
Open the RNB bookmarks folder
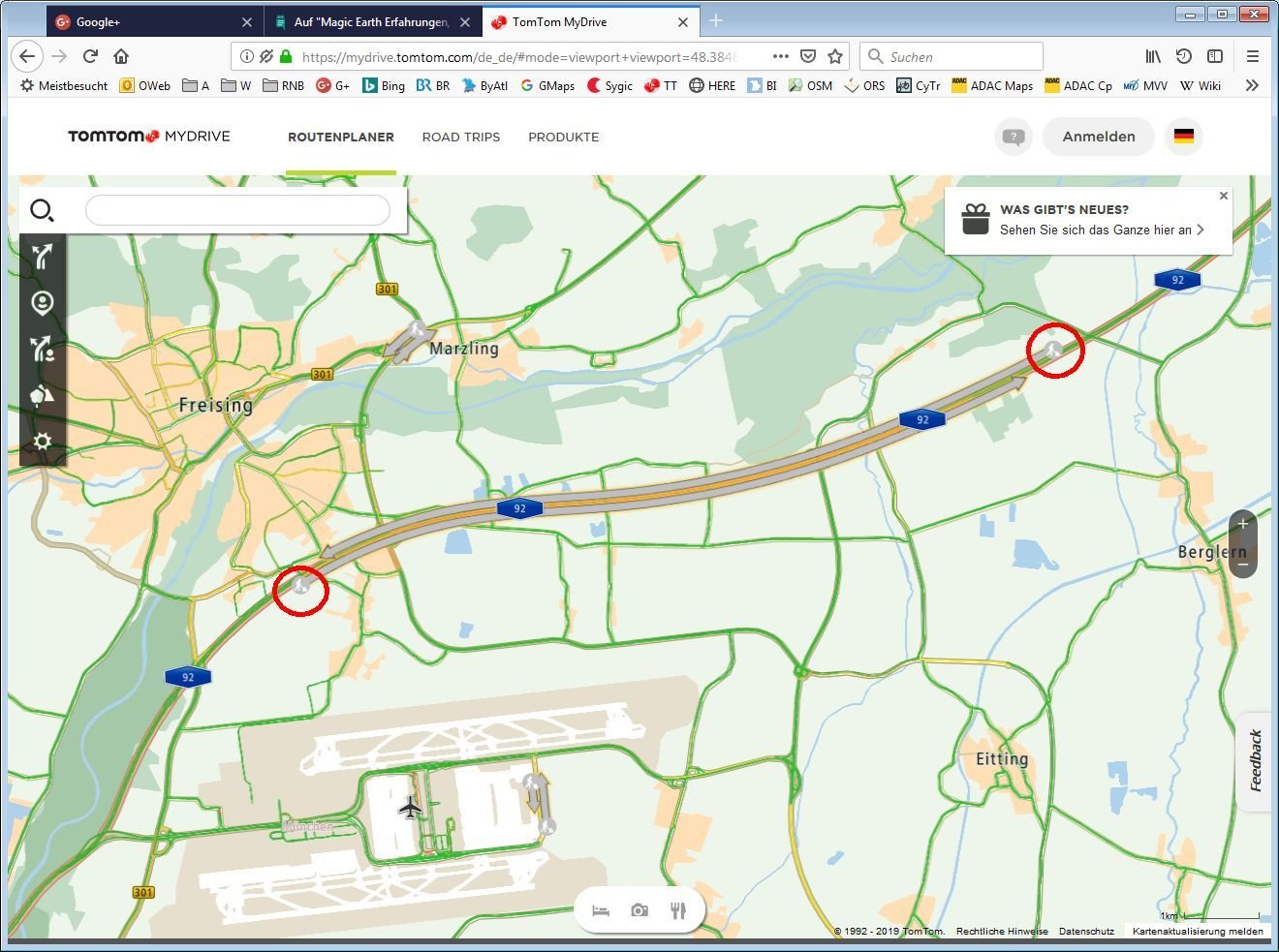283,85
